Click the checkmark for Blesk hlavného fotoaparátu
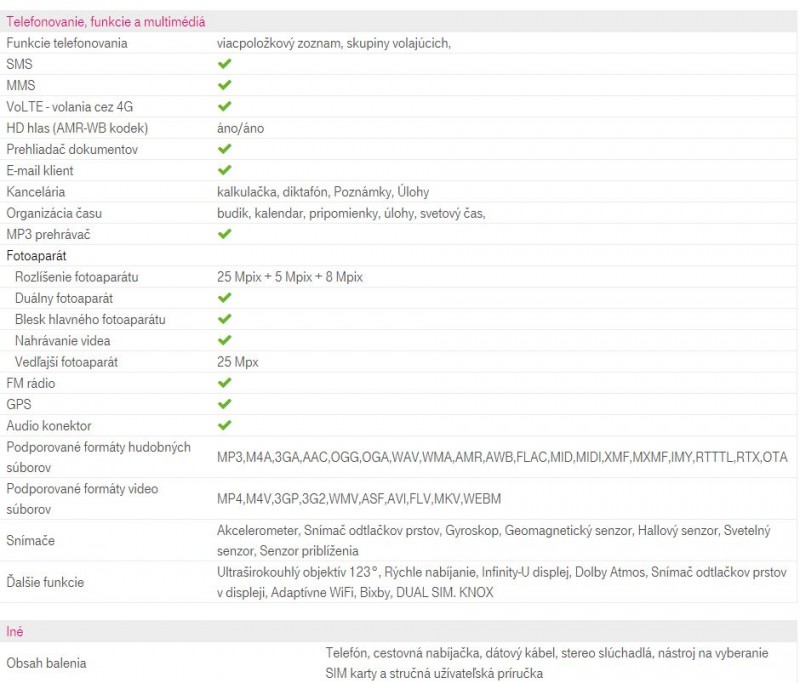The height and width of the screenshot is (683, 800). tap(224, 319)
